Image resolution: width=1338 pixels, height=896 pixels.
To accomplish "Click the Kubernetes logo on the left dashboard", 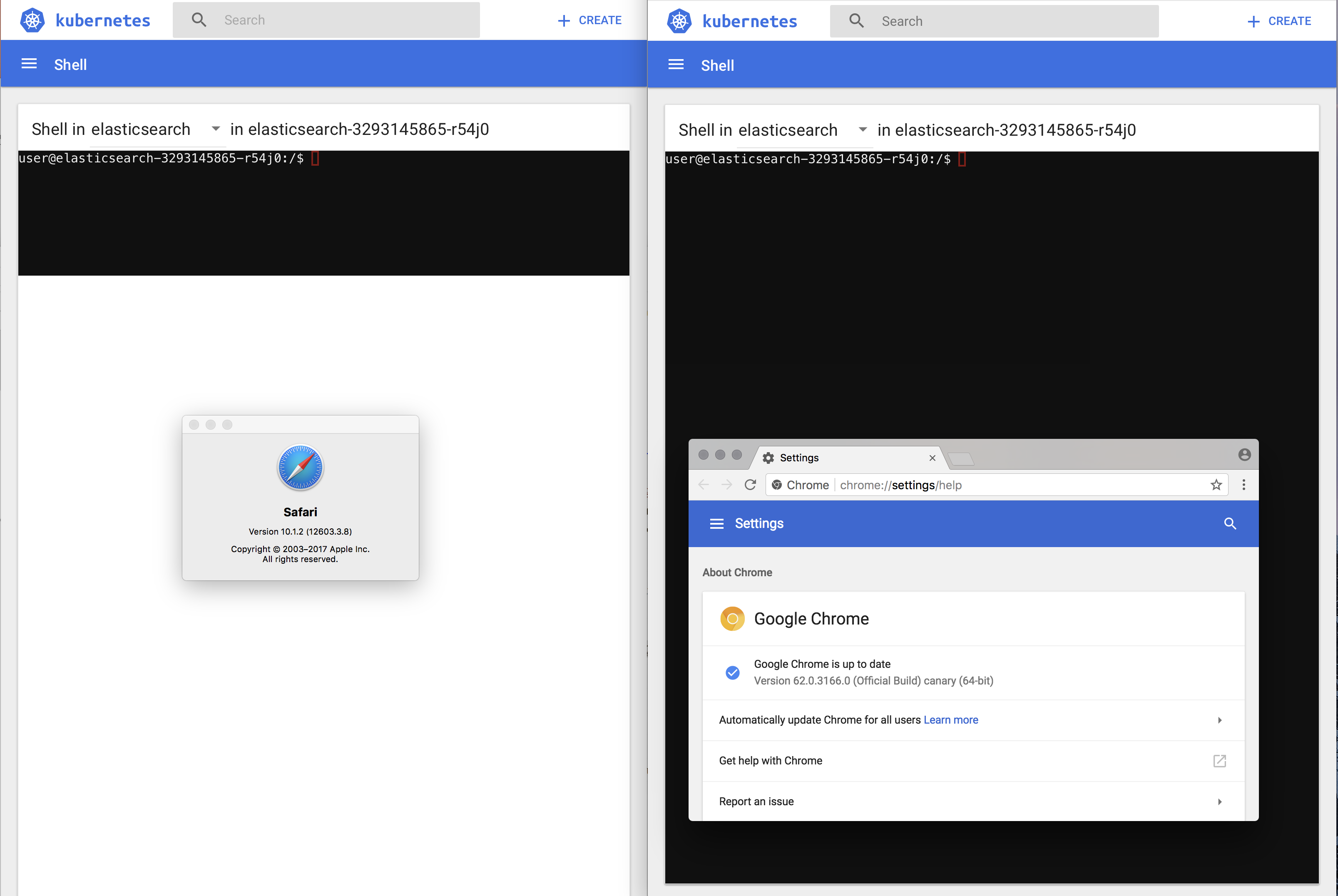I will click(32, 20).
